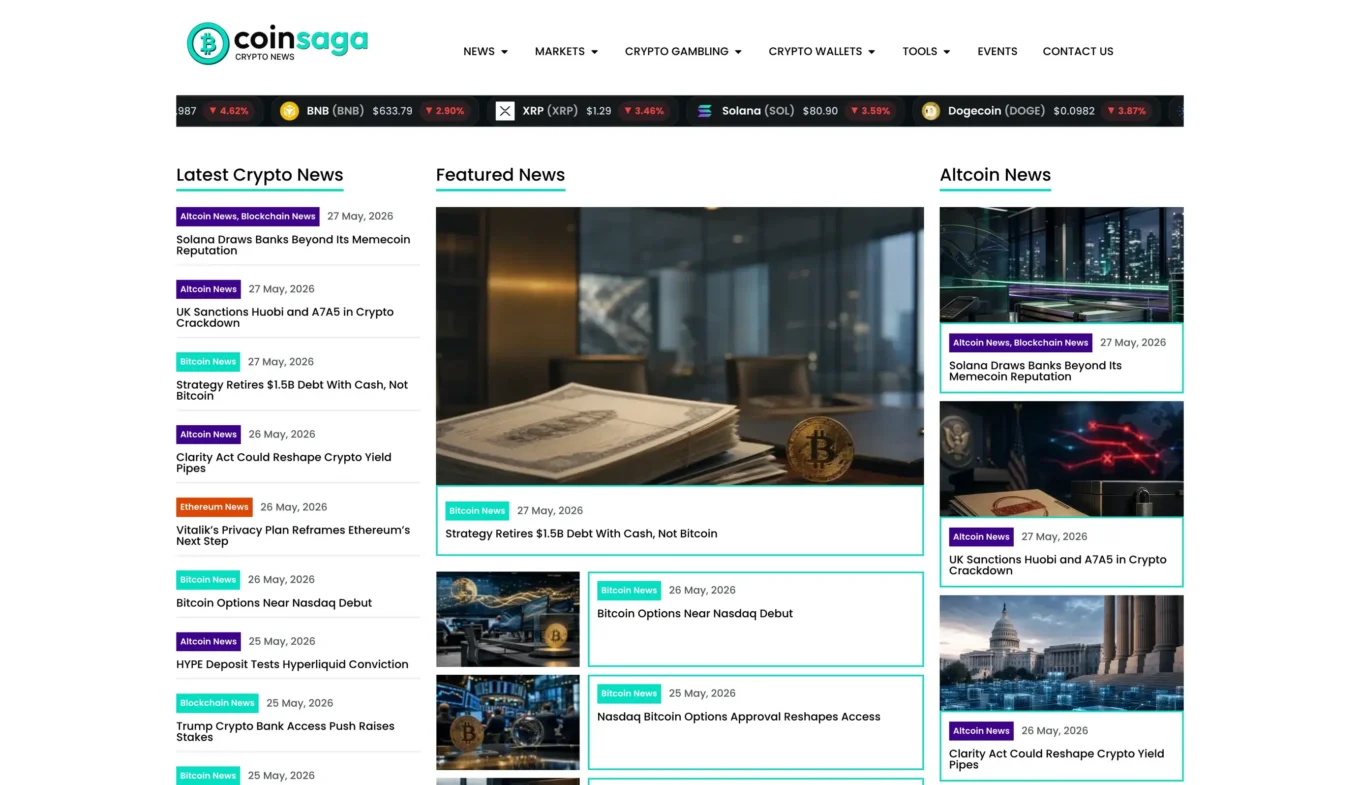Expand the News menu dropdown
1360x785 pixels.
click(485, 51)
